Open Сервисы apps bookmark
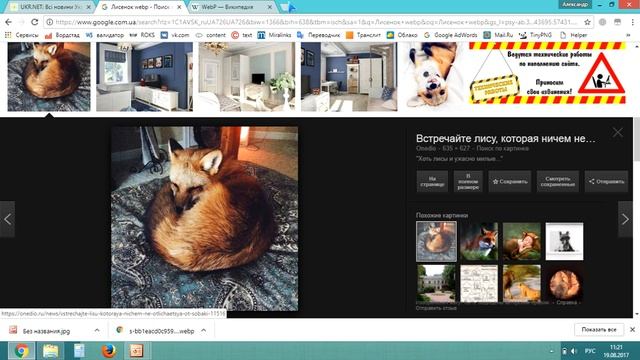 (x=22, y=35)
